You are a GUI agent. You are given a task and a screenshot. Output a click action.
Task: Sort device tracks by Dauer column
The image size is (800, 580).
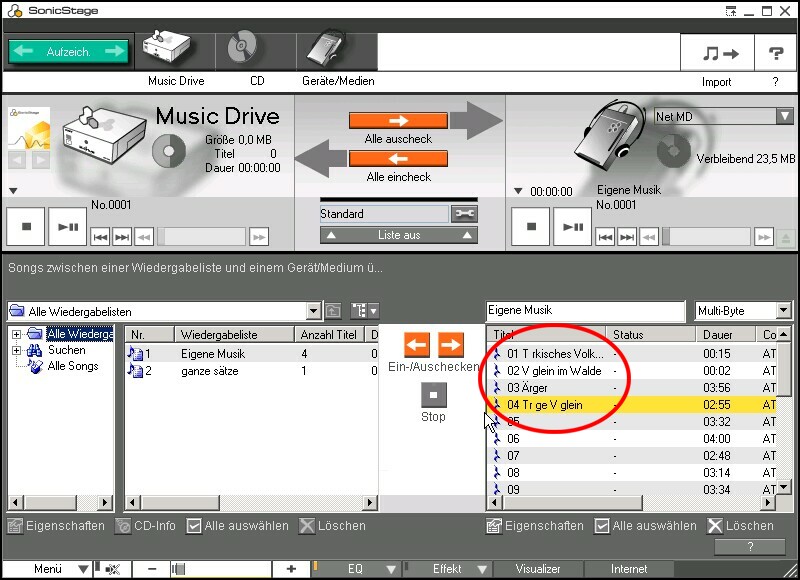[725, 335]
